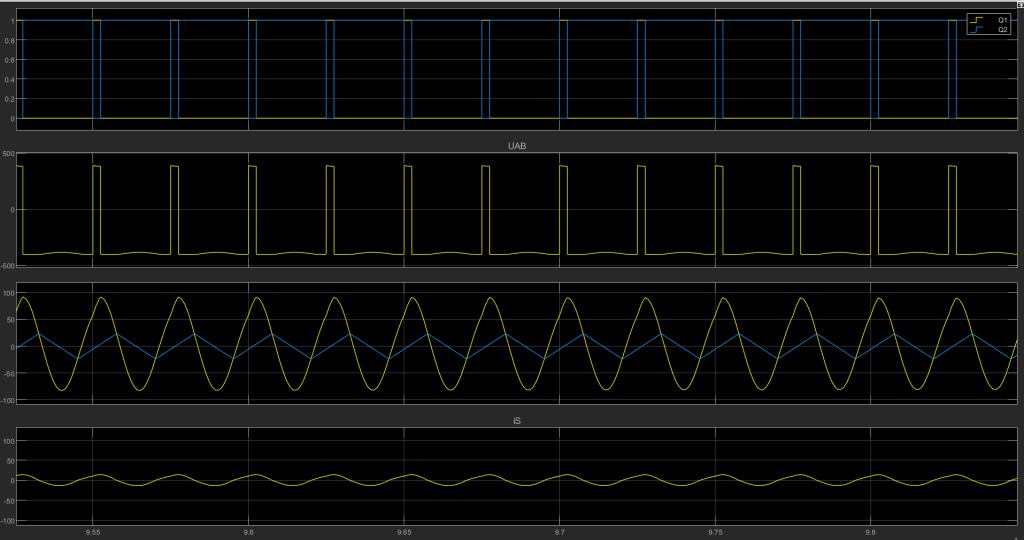The image size is (1024, 540).
Task: Click the 9.65 time axis label
Action: [404, 533]
